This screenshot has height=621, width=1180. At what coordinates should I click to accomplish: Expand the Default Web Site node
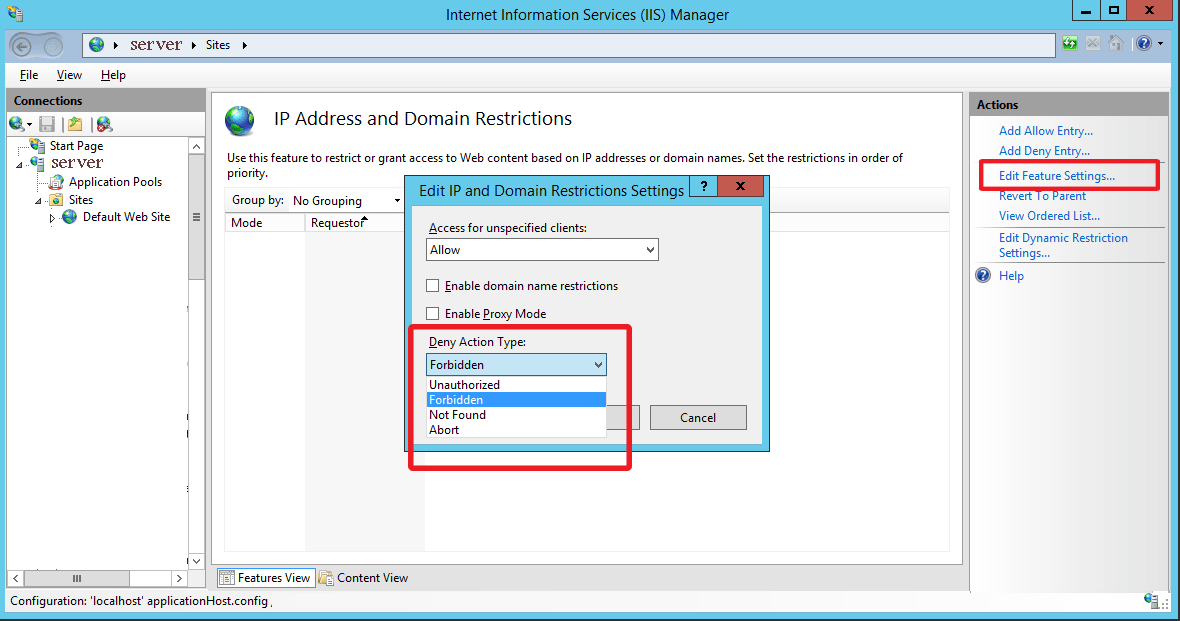click(52, 218)
